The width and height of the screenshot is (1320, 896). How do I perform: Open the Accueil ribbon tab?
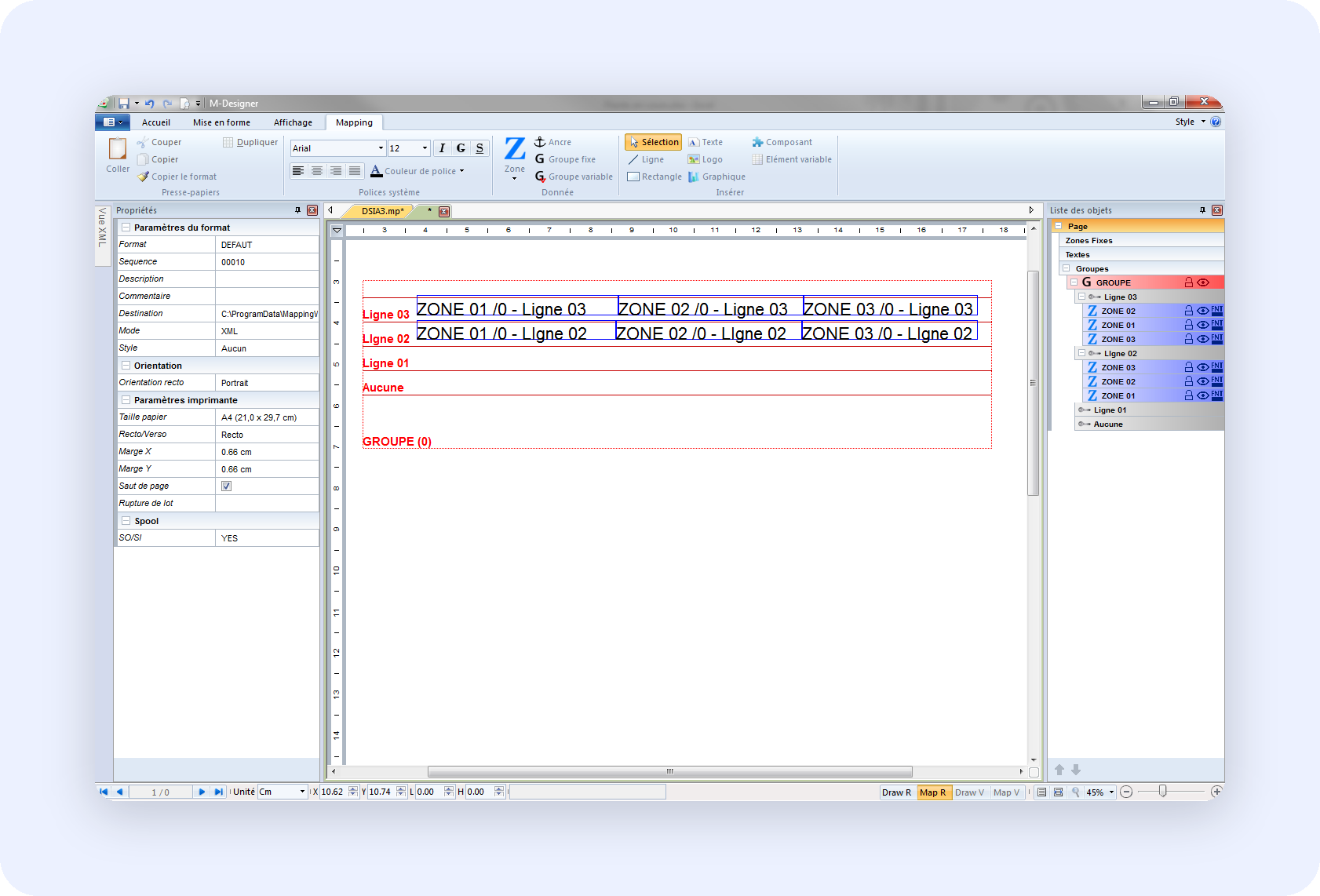(x=156, y=122)
